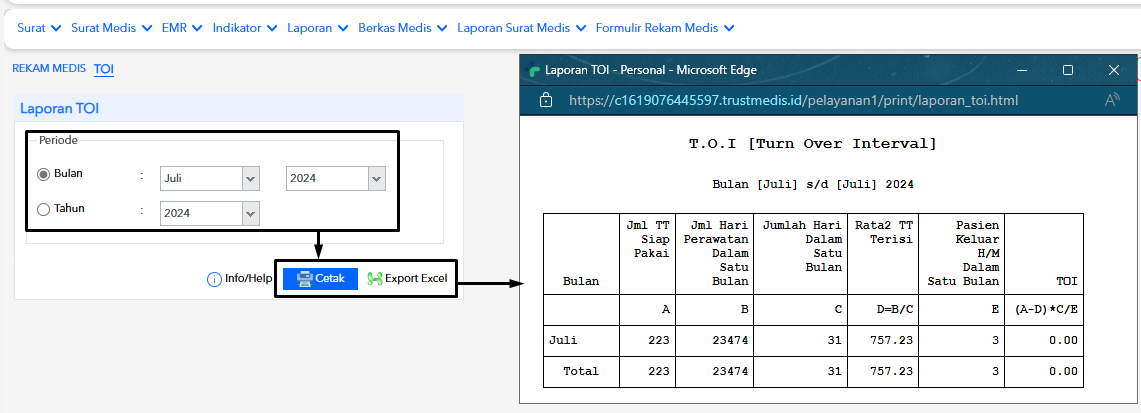The width and height of the screenshot is (1141, 413).
Task: Click the Info/Help circle icon
Action: tap(214, 279)
